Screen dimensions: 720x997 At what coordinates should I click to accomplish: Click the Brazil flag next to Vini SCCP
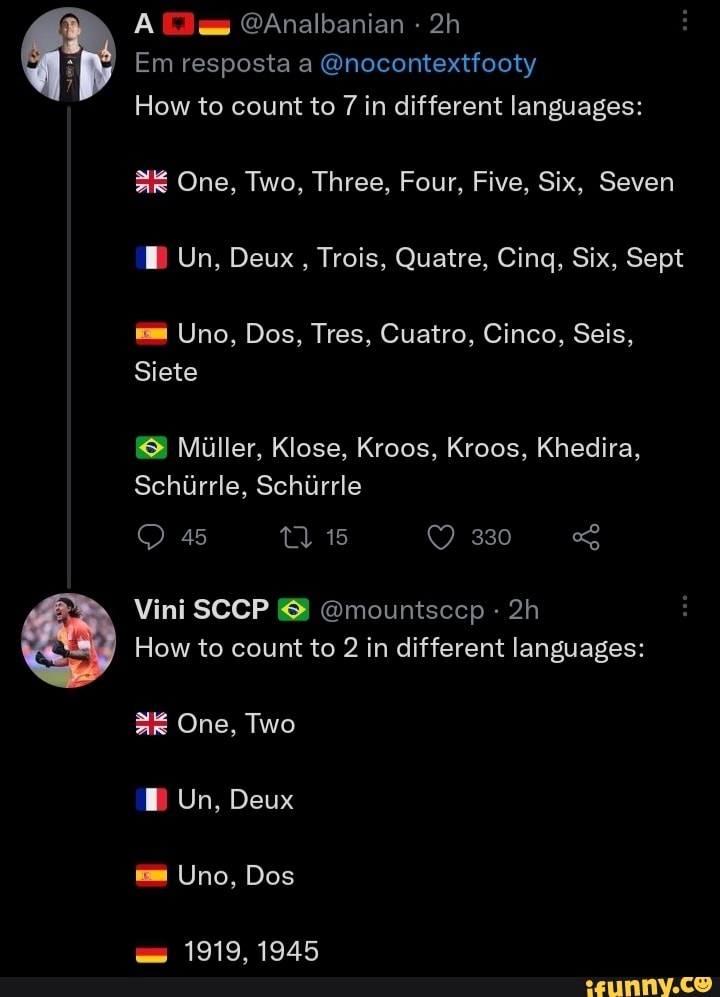(292, 608)
